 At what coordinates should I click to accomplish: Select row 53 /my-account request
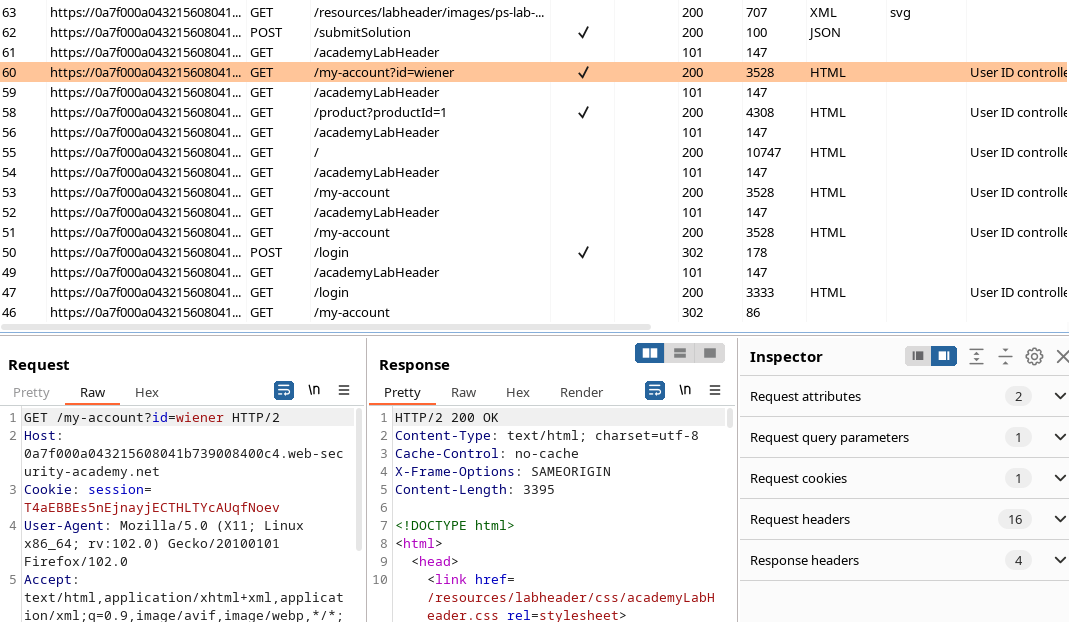[x=534, y=192]
